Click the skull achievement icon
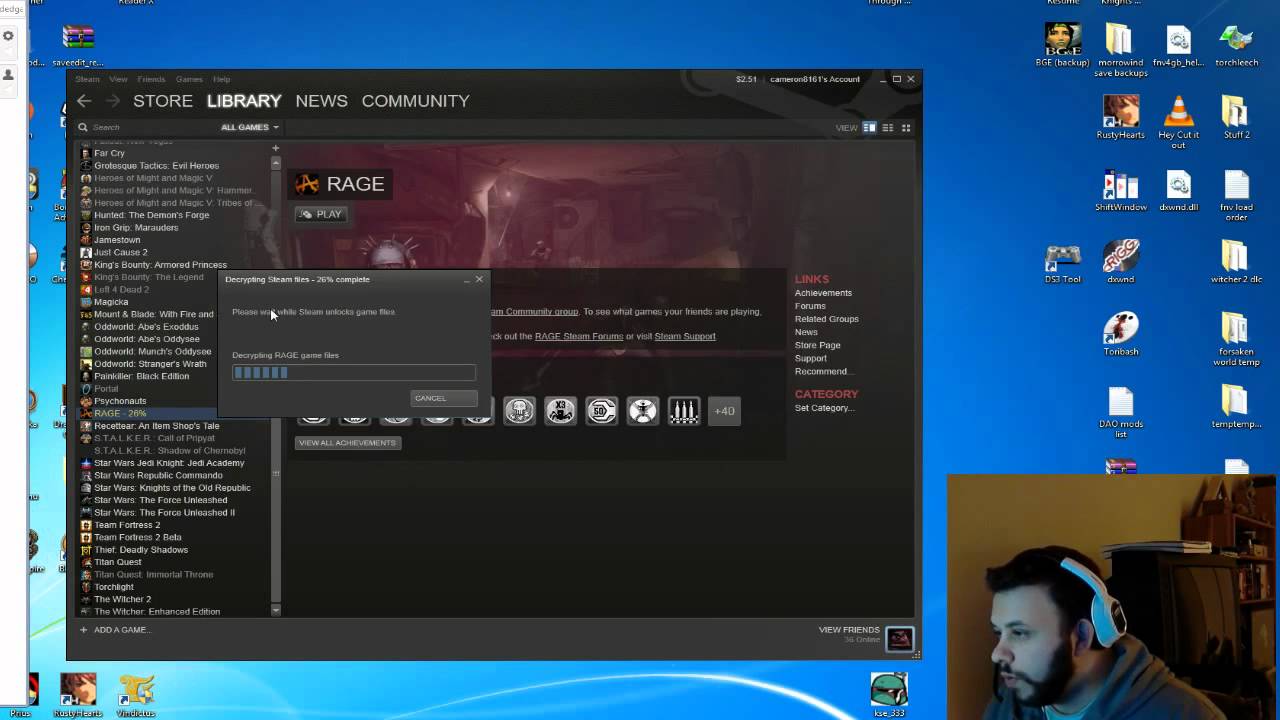 pyautogui.click(x=519, y=410)
